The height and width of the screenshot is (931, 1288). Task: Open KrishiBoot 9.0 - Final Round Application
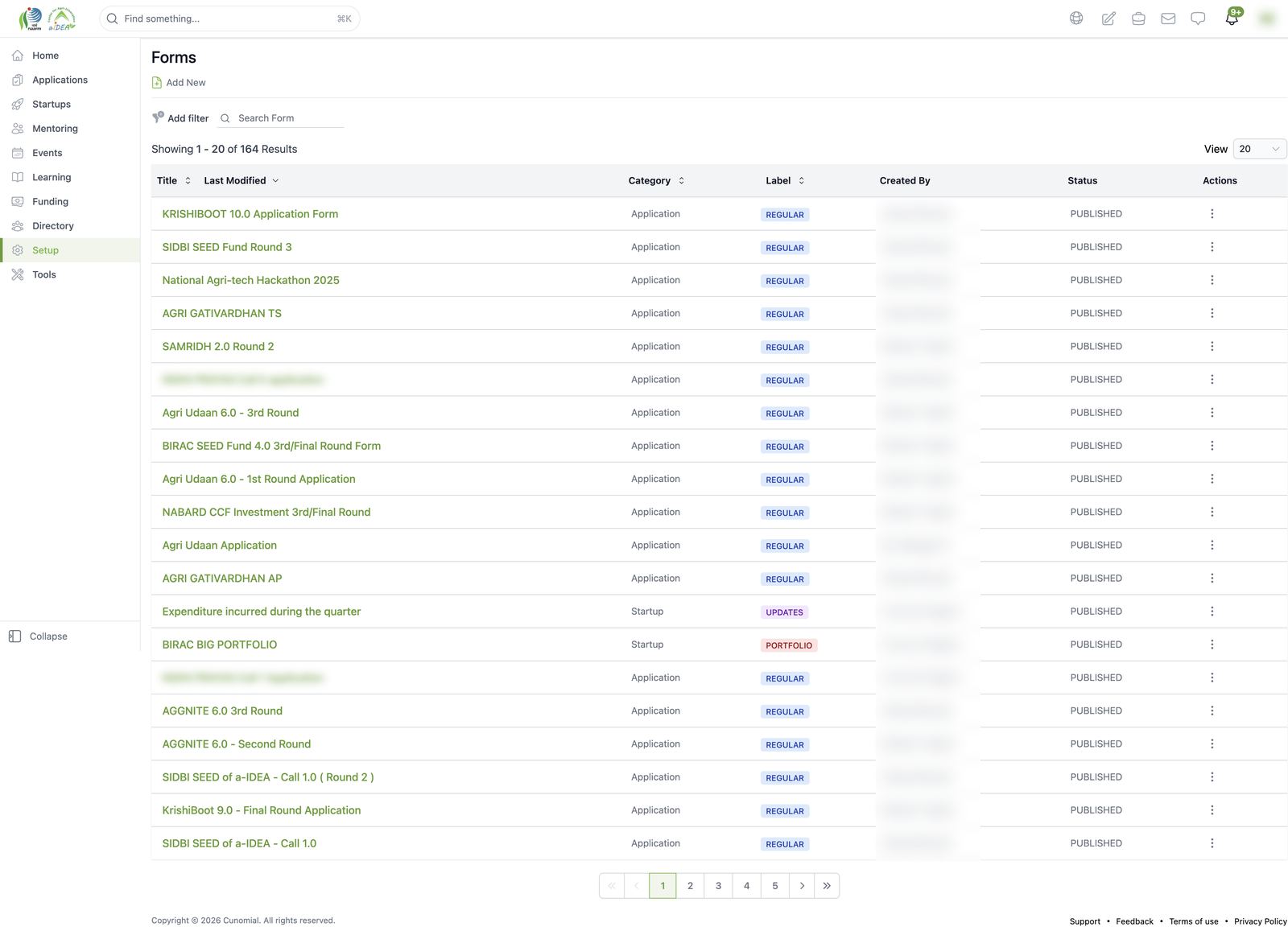[262, 810]
